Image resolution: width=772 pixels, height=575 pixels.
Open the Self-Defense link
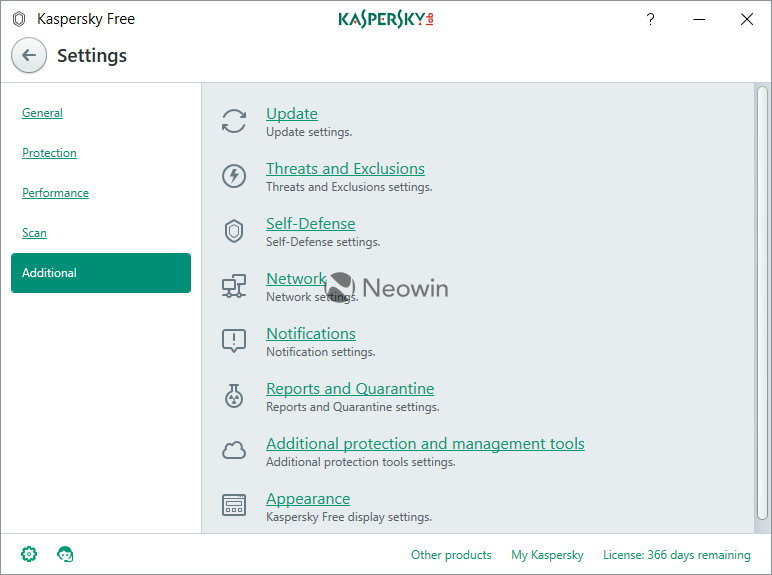coord(311,224)
